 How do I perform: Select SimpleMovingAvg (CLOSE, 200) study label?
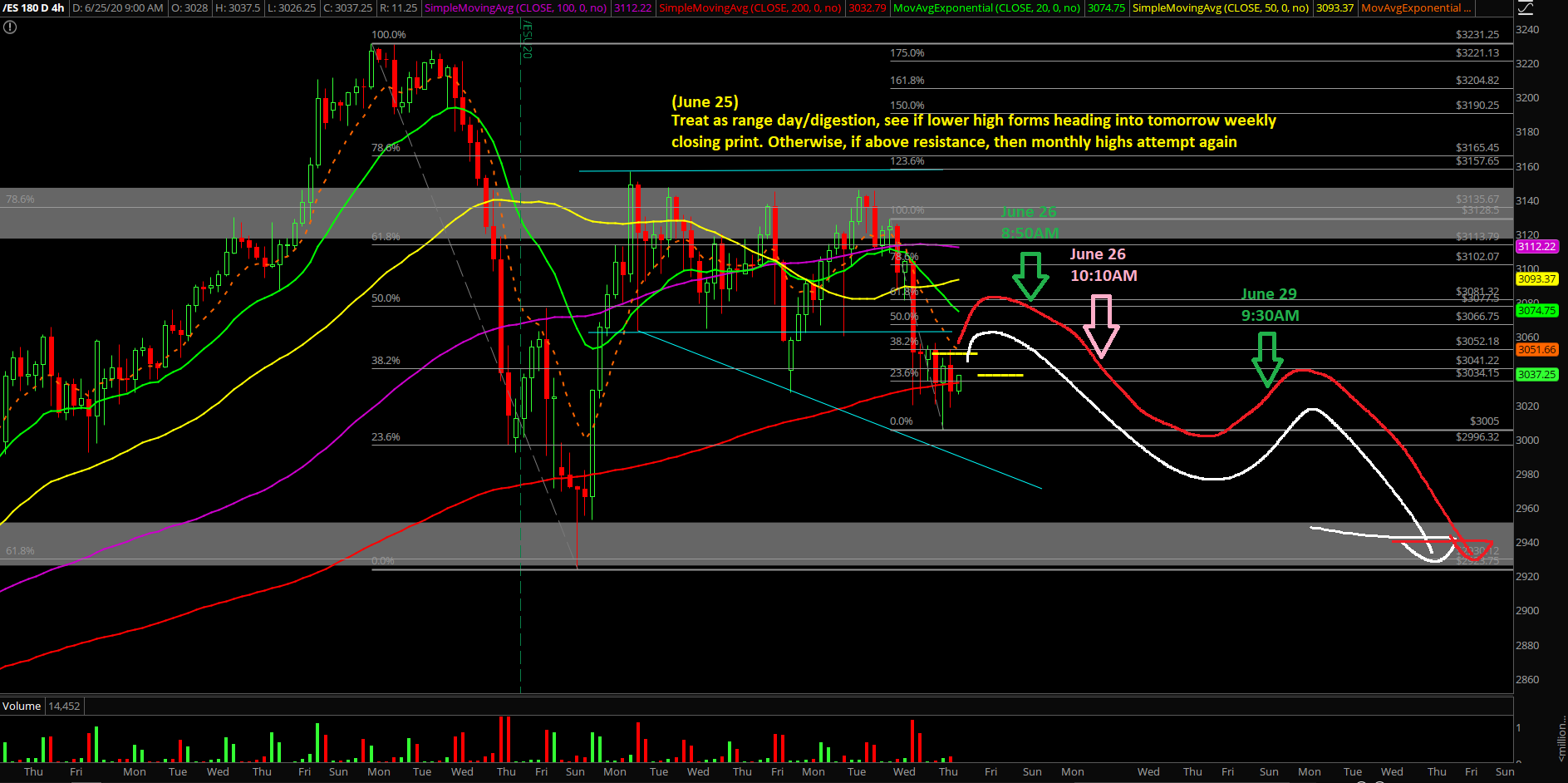pos(750,7)
